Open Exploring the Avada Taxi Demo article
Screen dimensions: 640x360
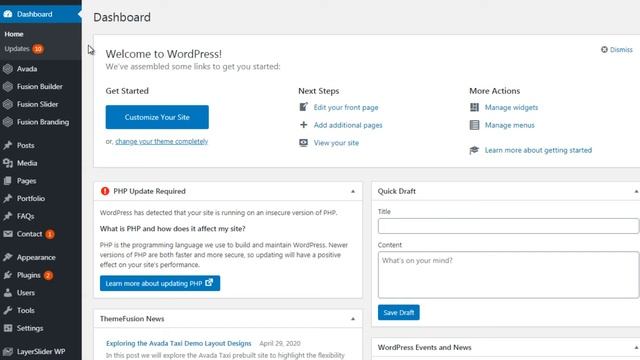point(179,343)
